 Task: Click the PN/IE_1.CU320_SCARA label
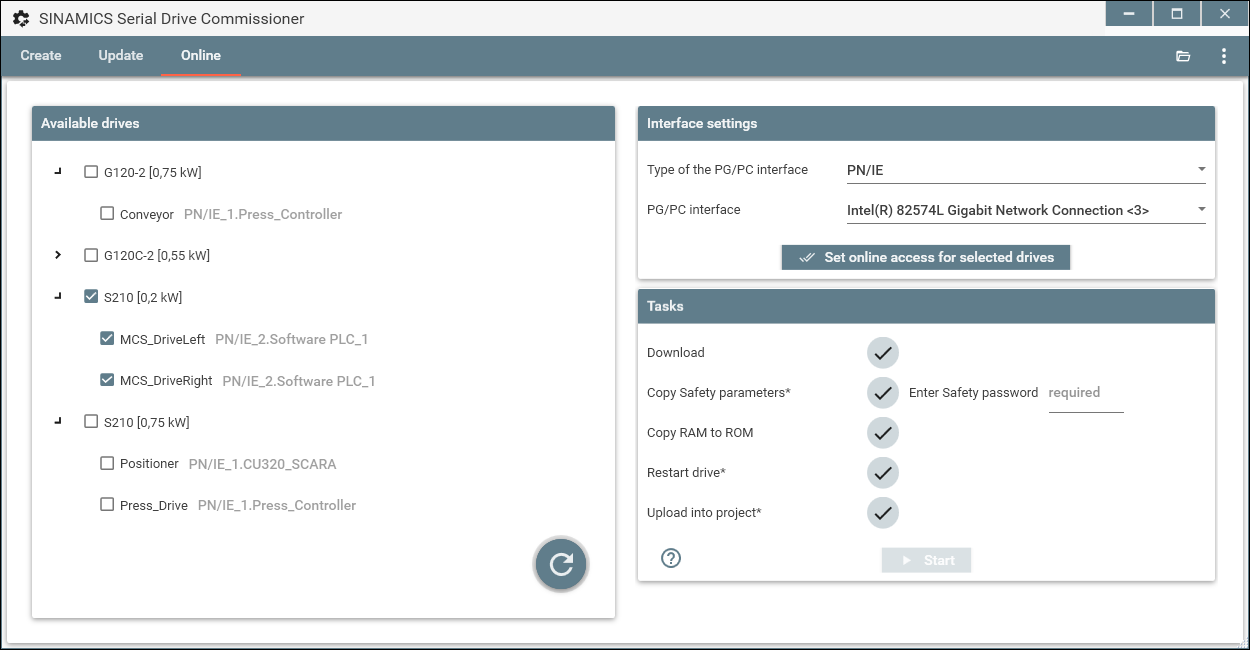(x=263, y=464)
